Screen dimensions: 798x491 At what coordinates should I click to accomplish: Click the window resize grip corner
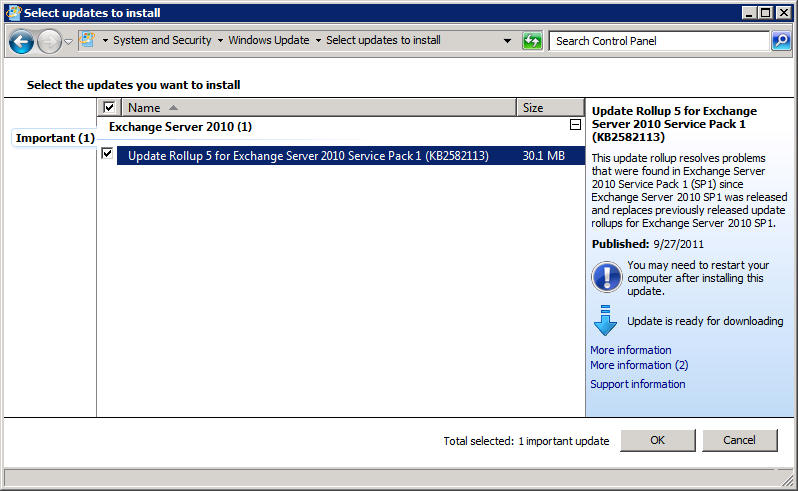(787, 480)
